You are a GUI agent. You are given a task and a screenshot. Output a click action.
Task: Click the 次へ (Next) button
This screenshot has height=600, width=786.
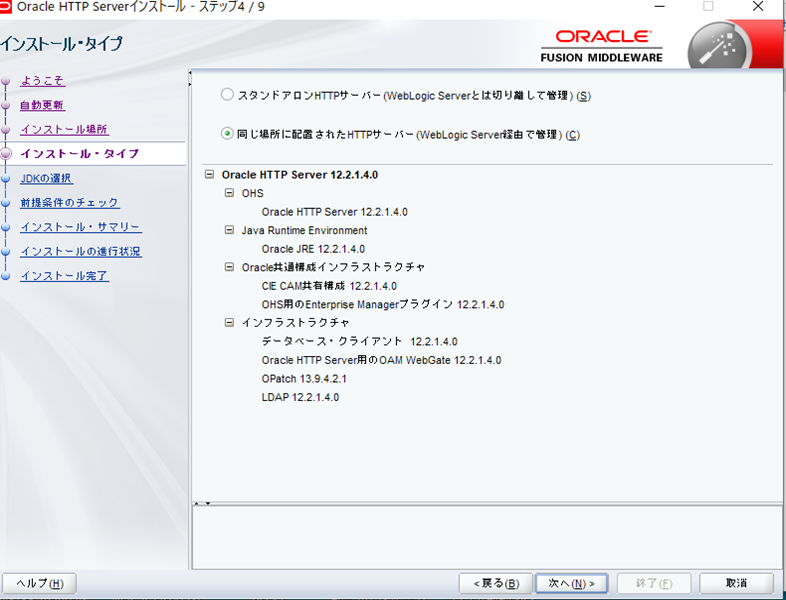click(571, 583)
